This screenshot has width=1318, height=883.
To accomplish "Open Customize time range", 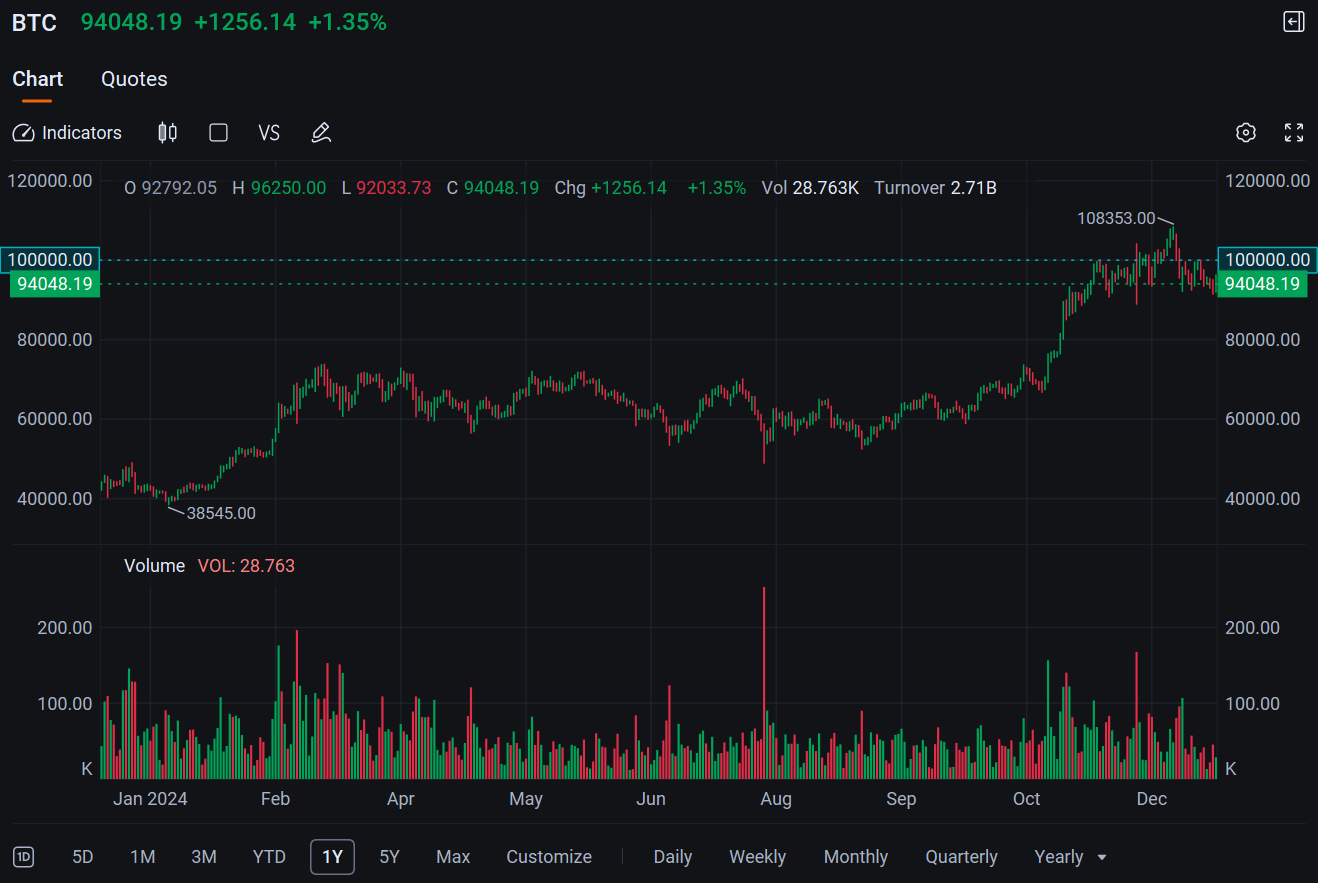I will click(549, 857).
